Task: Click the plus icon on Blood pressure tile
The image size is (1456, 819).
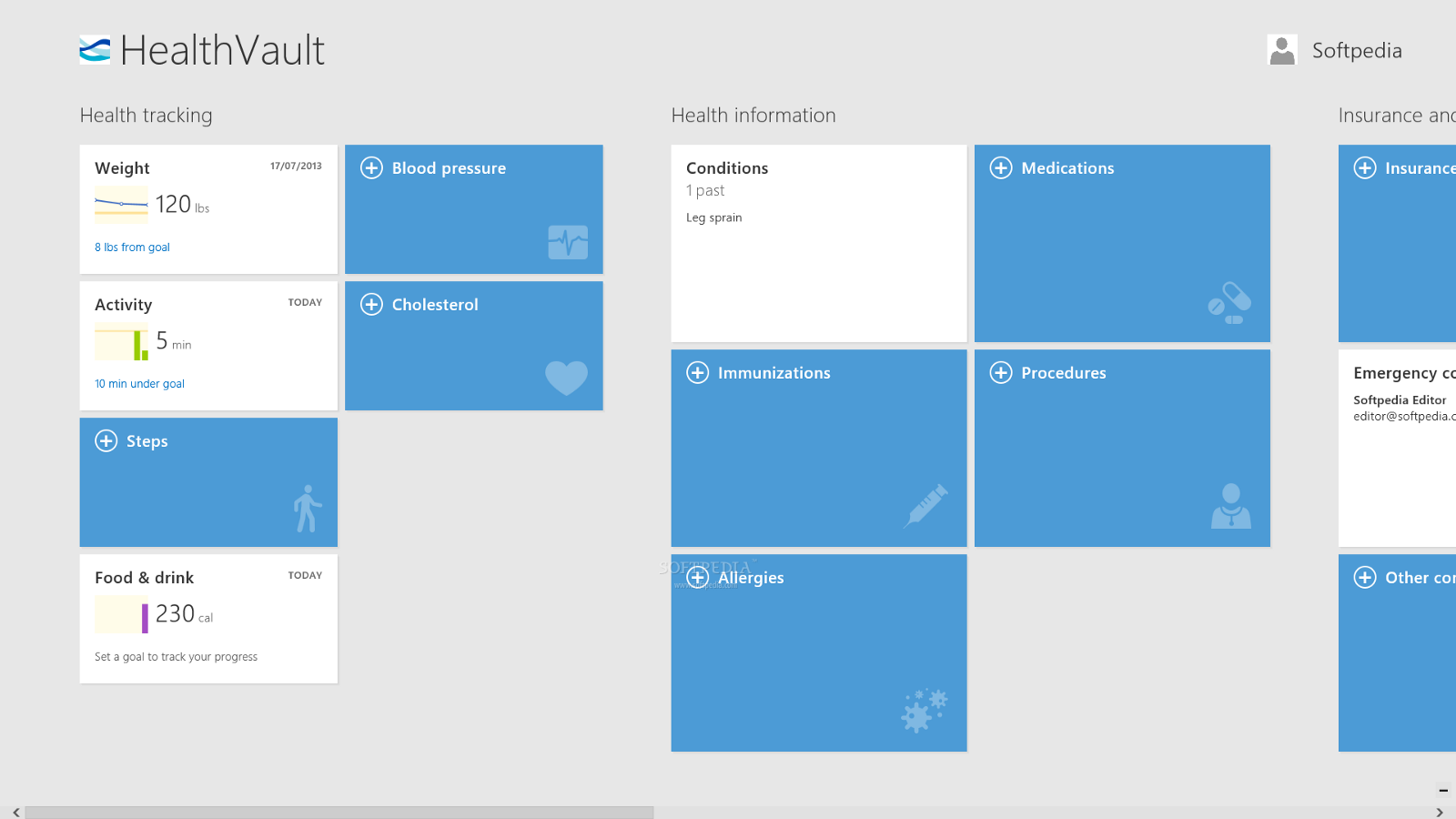Action: (x=371, y=168)
